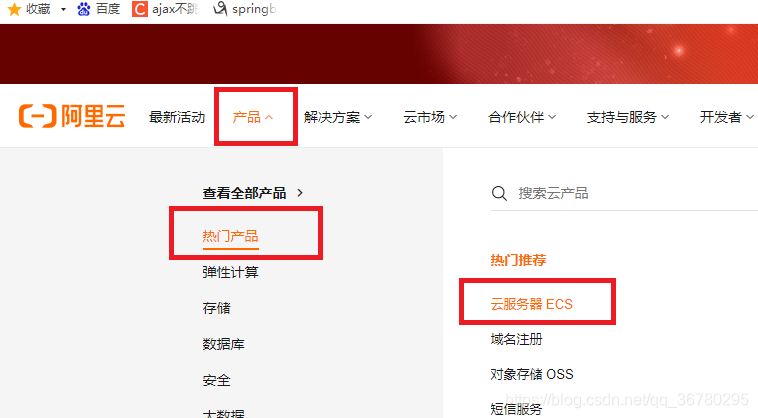
Task: Open the springb bookmark
Action: point(245,9)
